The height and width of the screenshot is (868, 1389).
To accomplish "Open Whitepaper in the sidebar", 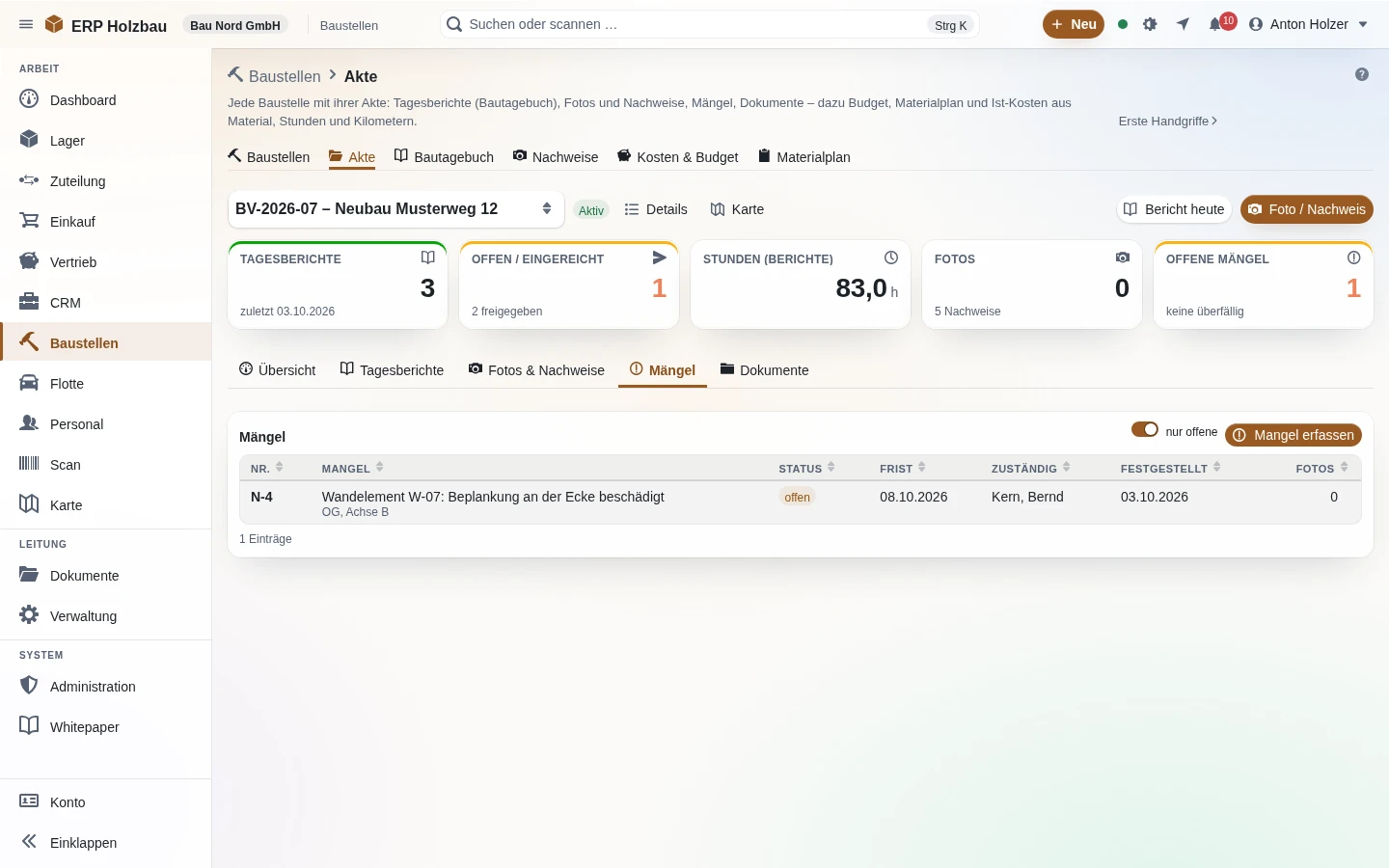I will [106, 726].
